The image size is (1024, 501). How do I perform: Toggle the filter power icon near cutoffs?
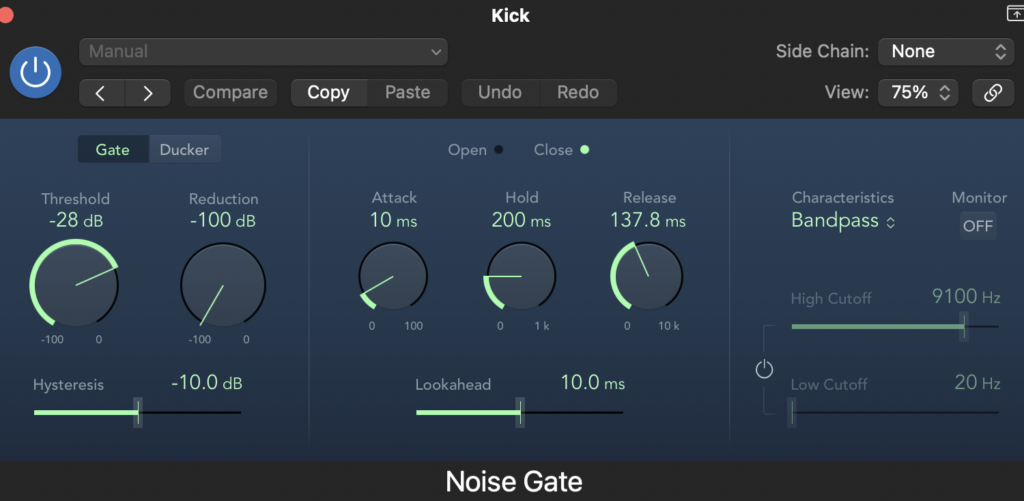pos(764,370)
